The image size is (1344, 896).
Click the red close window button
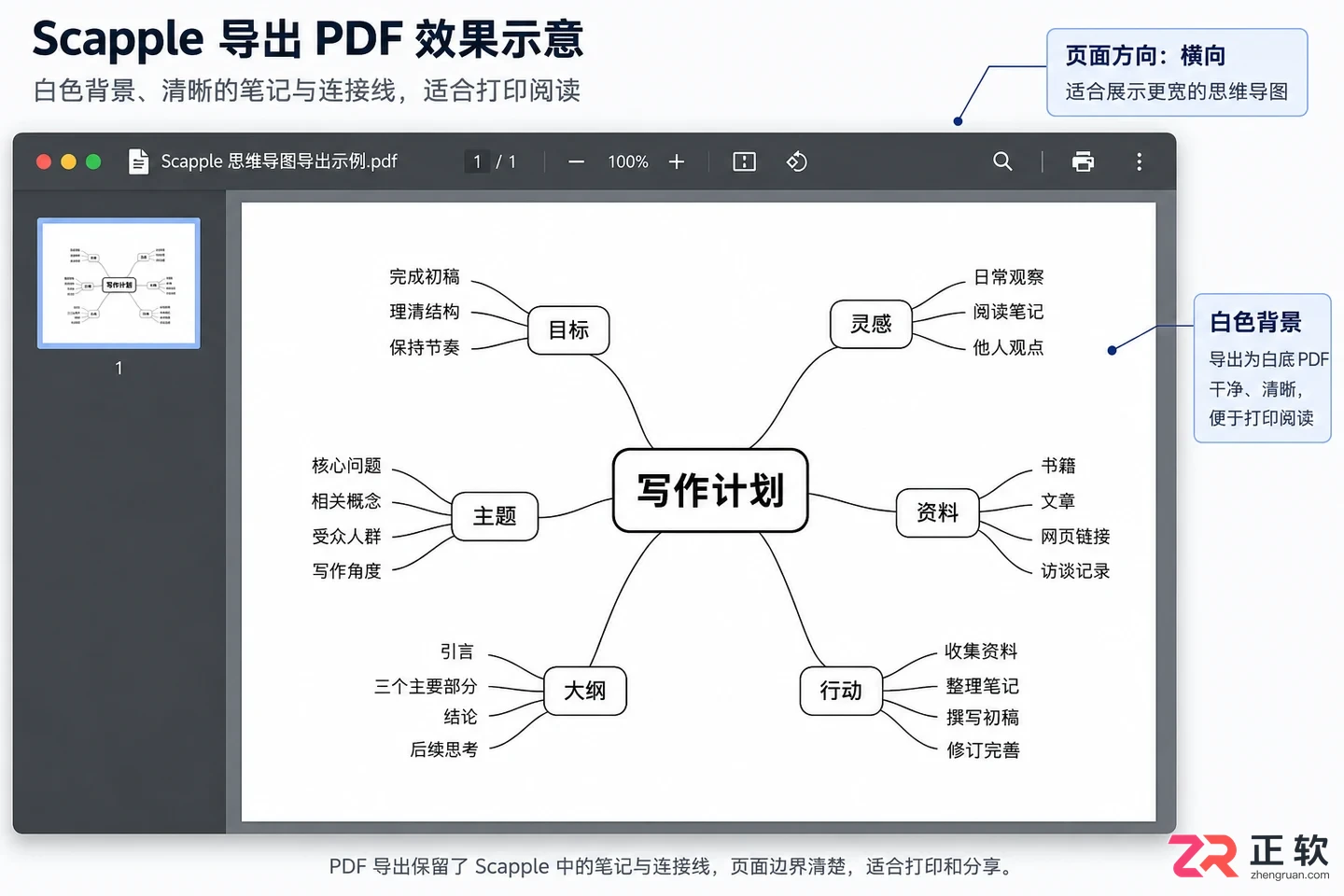(x=44, y=161)
